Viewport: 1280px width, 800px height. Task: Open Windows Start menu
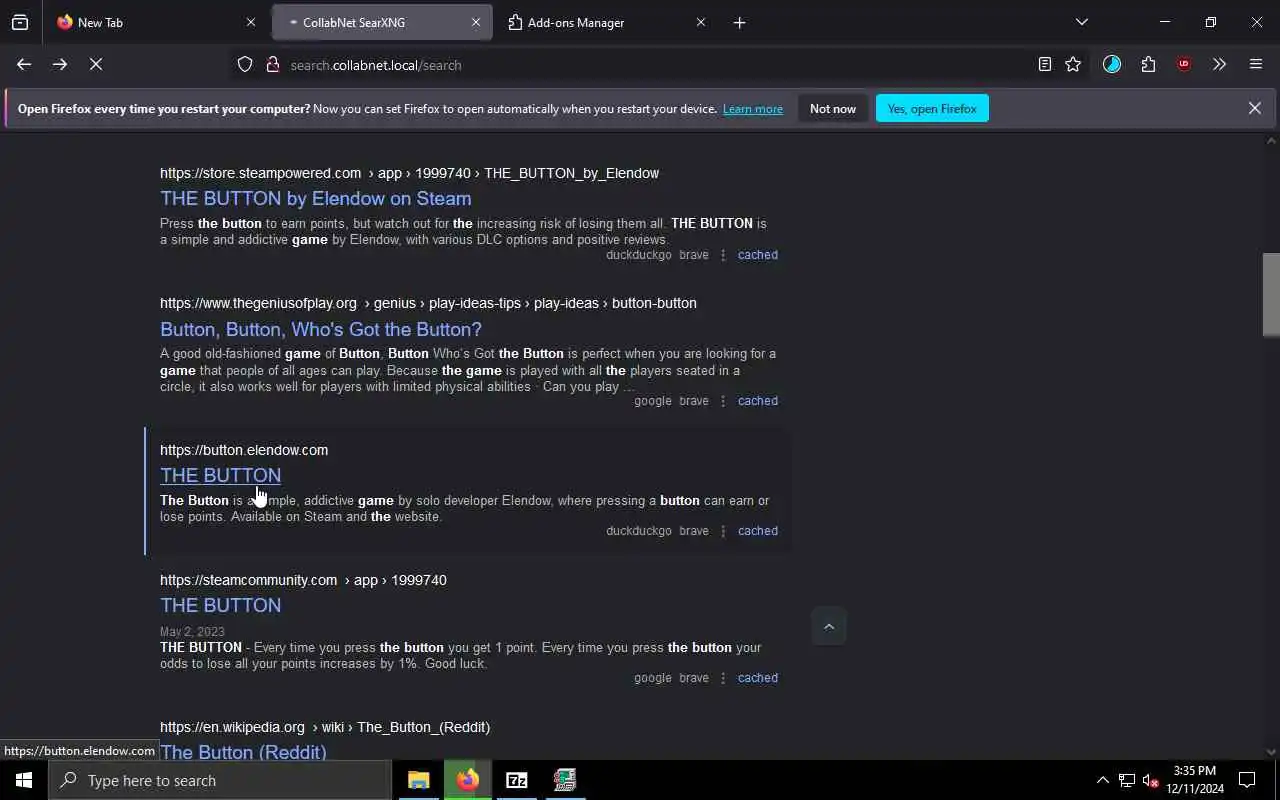click(24, 780)
